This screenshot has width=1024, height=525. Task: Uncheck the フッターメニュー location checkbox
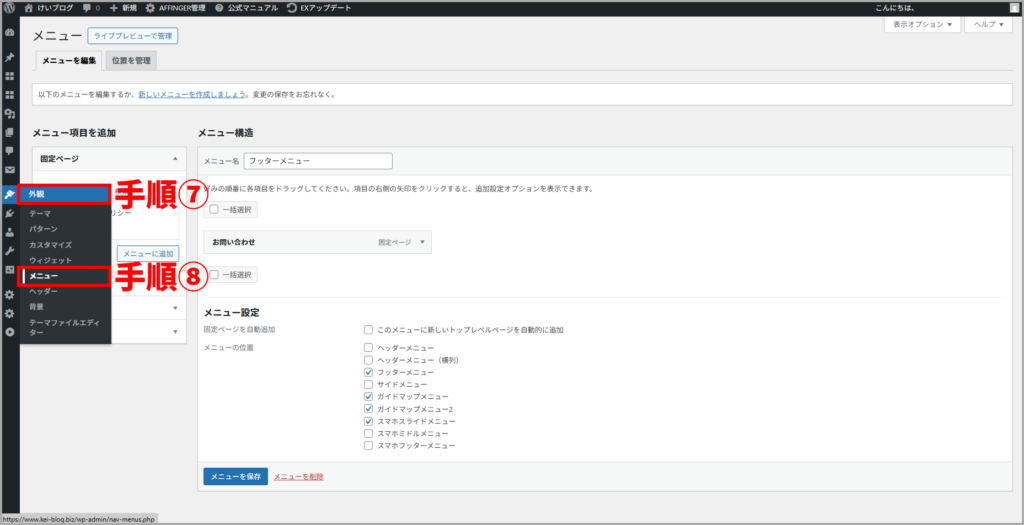[x=369, y=372]
